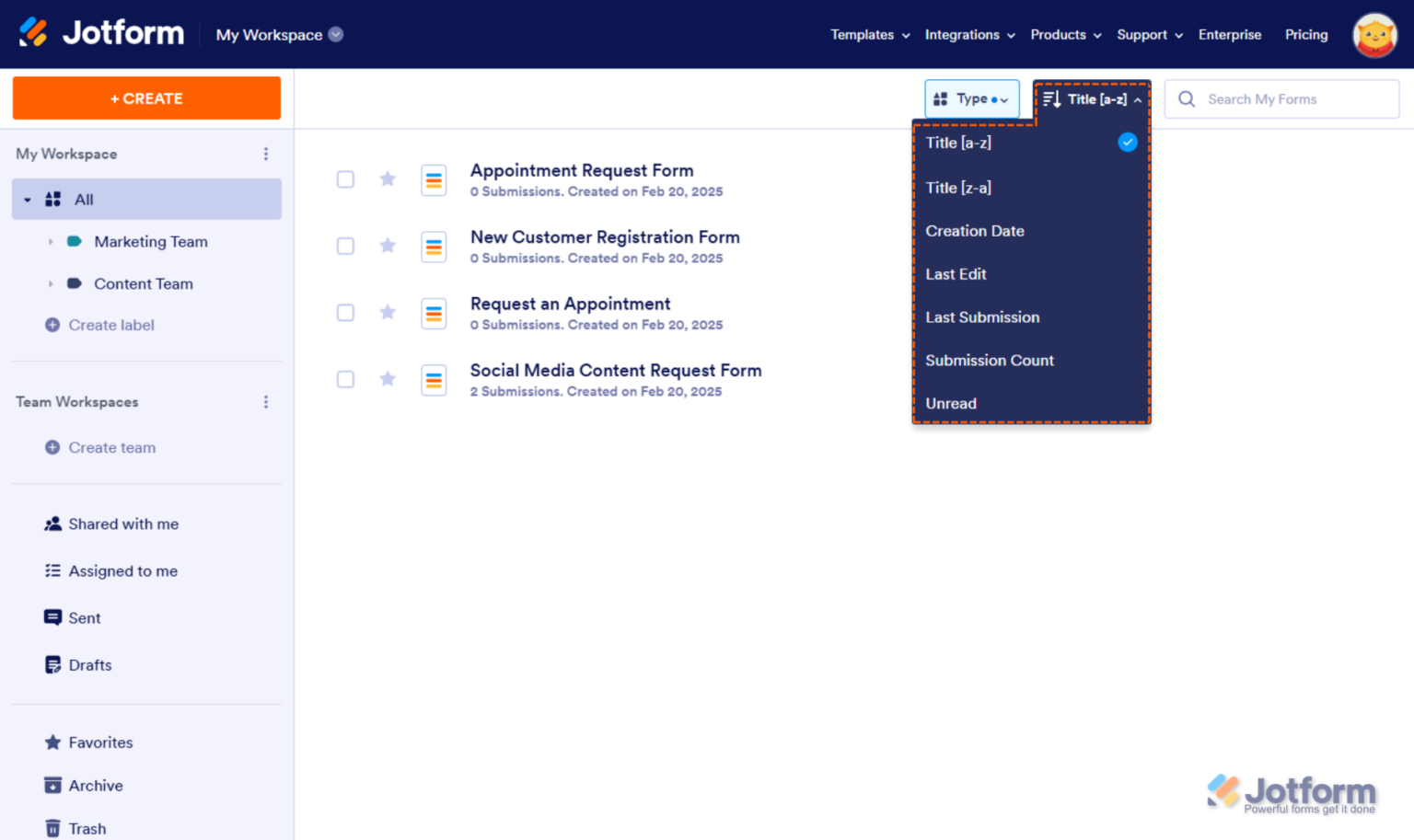Choose Creation Date from the sort menu
Viewport: 1414px width, 840px height.
point(975,231)
